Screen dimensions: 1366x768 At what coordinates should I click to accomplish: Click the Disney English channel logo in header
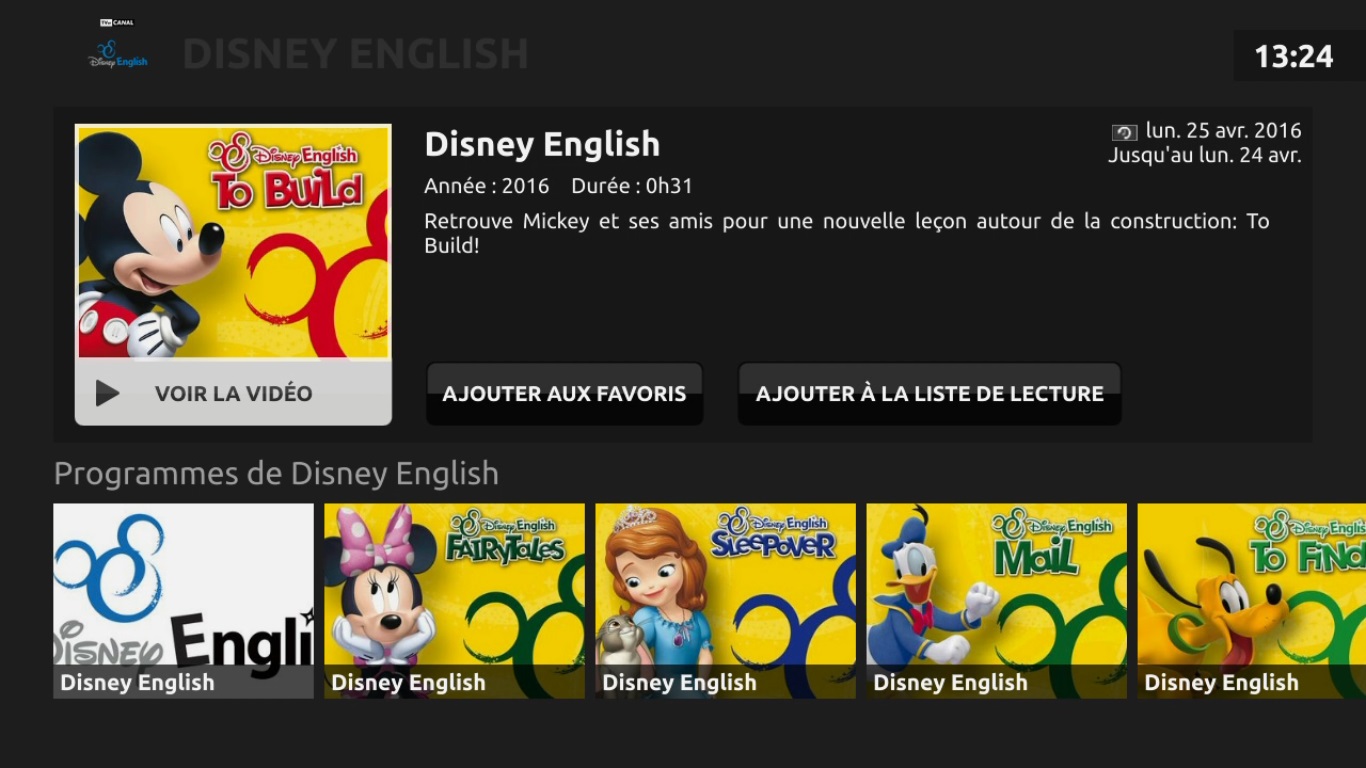pos(118,54)
